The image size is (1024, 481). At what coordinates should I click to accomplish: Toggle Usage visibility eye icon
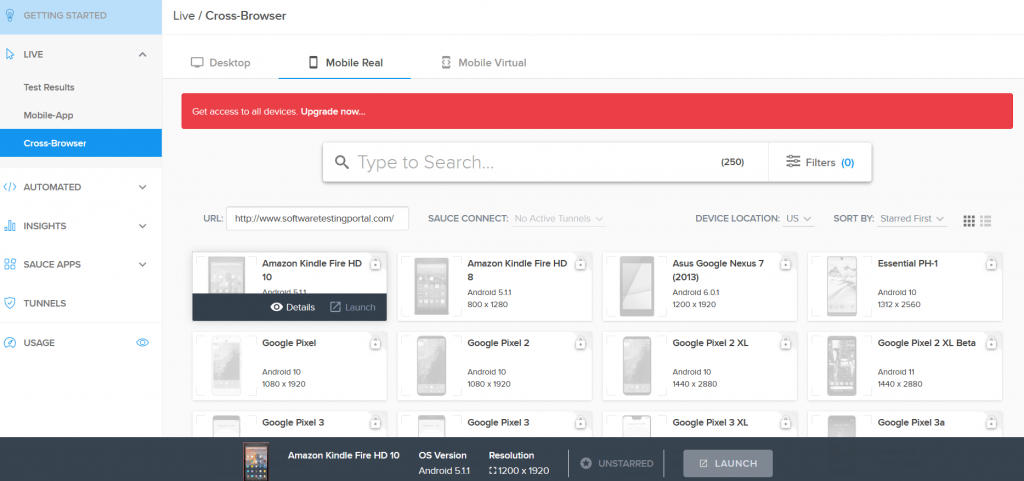tap(142, 343)
